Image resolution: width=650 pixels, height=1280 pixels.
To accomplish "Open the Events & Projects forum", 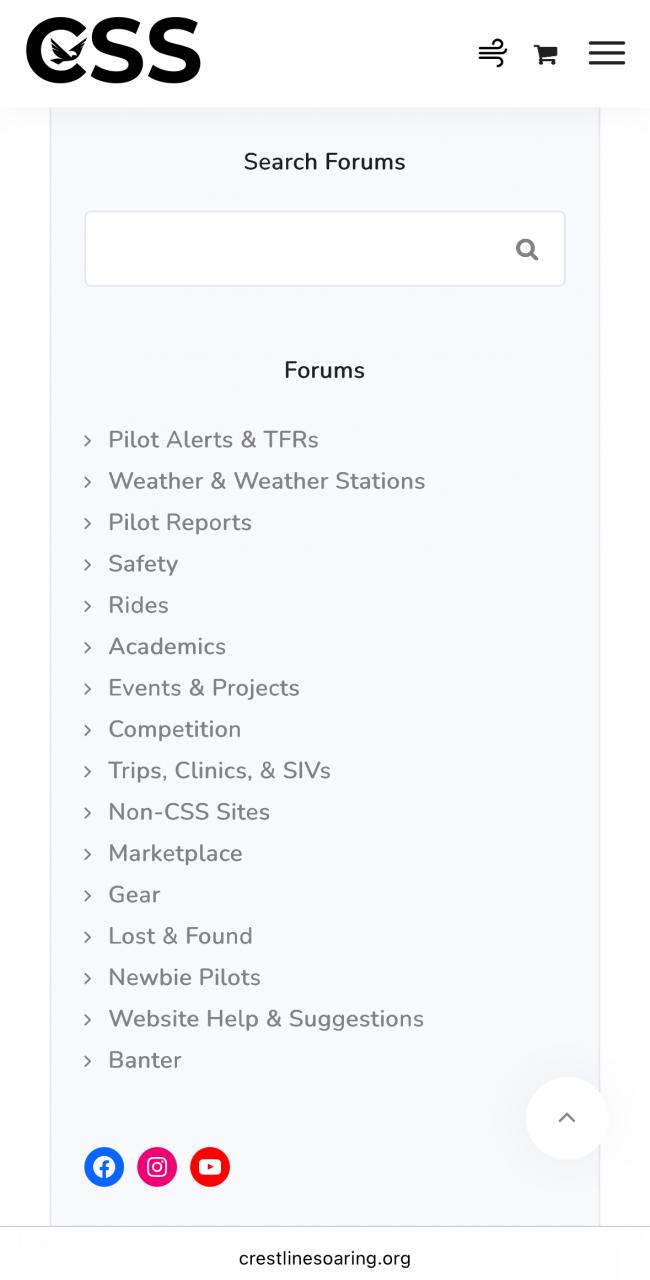I will click(204, 688).
